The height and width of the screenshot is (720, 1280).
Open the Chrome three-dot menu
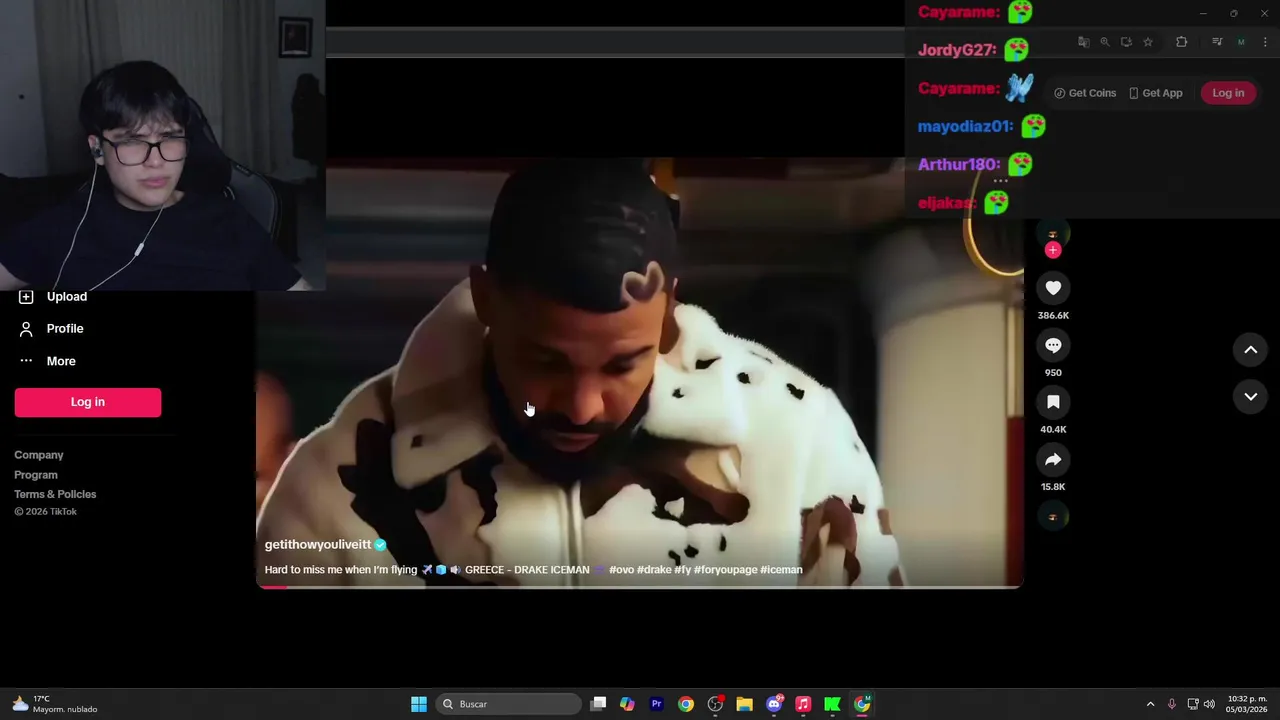click(1265, 42)
